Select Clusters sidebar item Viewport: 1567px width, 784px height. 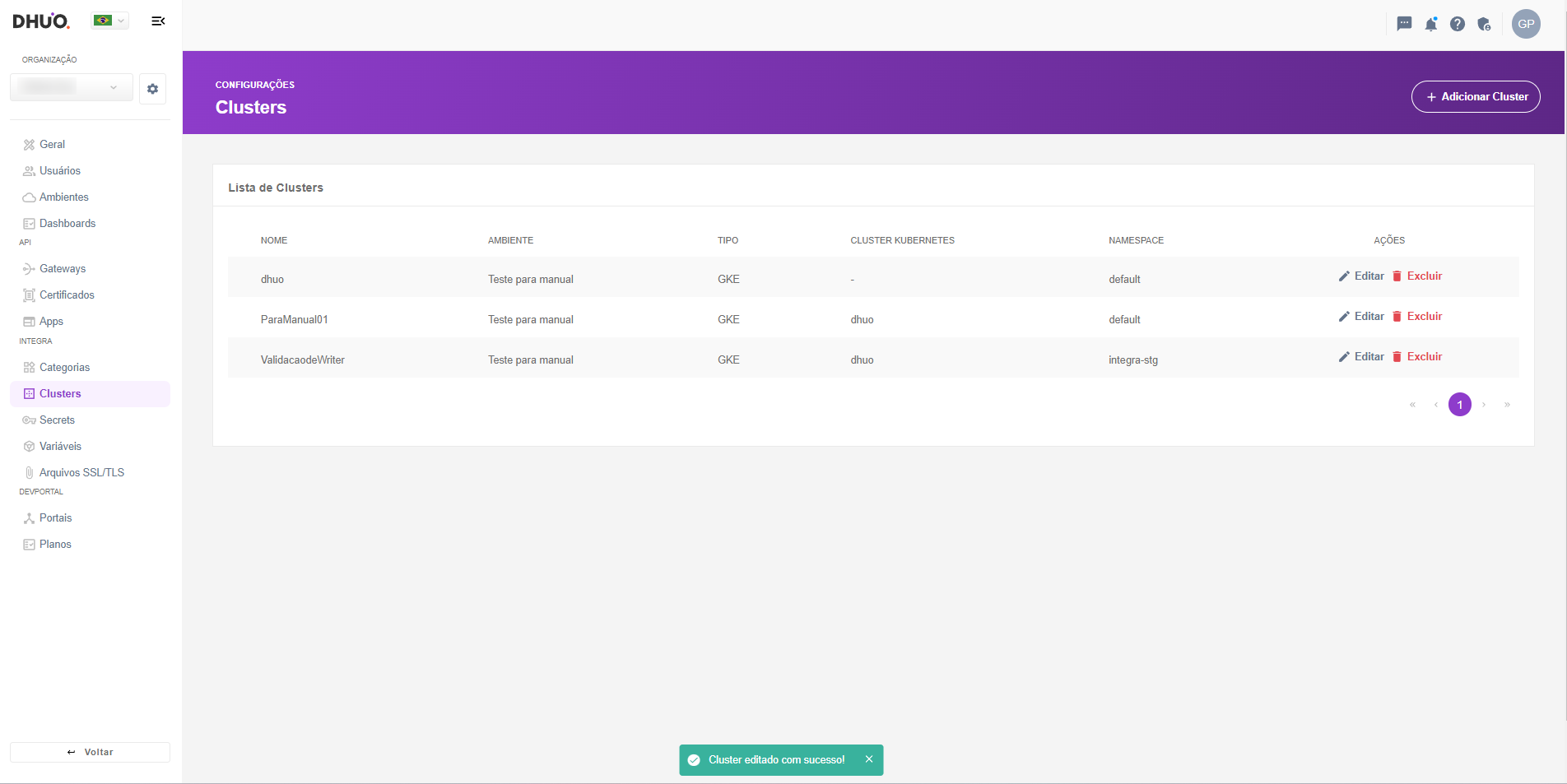pos(90,393)
